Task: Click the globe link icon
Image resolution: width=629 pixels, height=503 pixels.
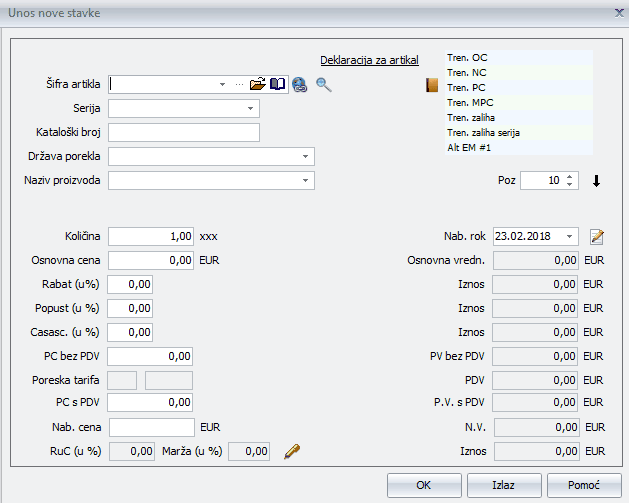Action: [299, 85]
